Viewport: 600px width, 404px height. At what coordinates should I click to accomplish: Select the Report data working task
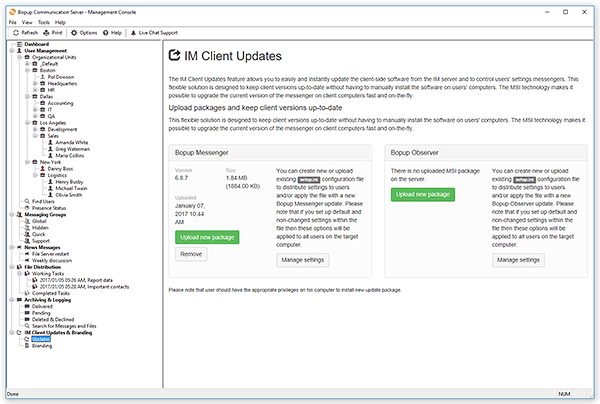(76, 280)
